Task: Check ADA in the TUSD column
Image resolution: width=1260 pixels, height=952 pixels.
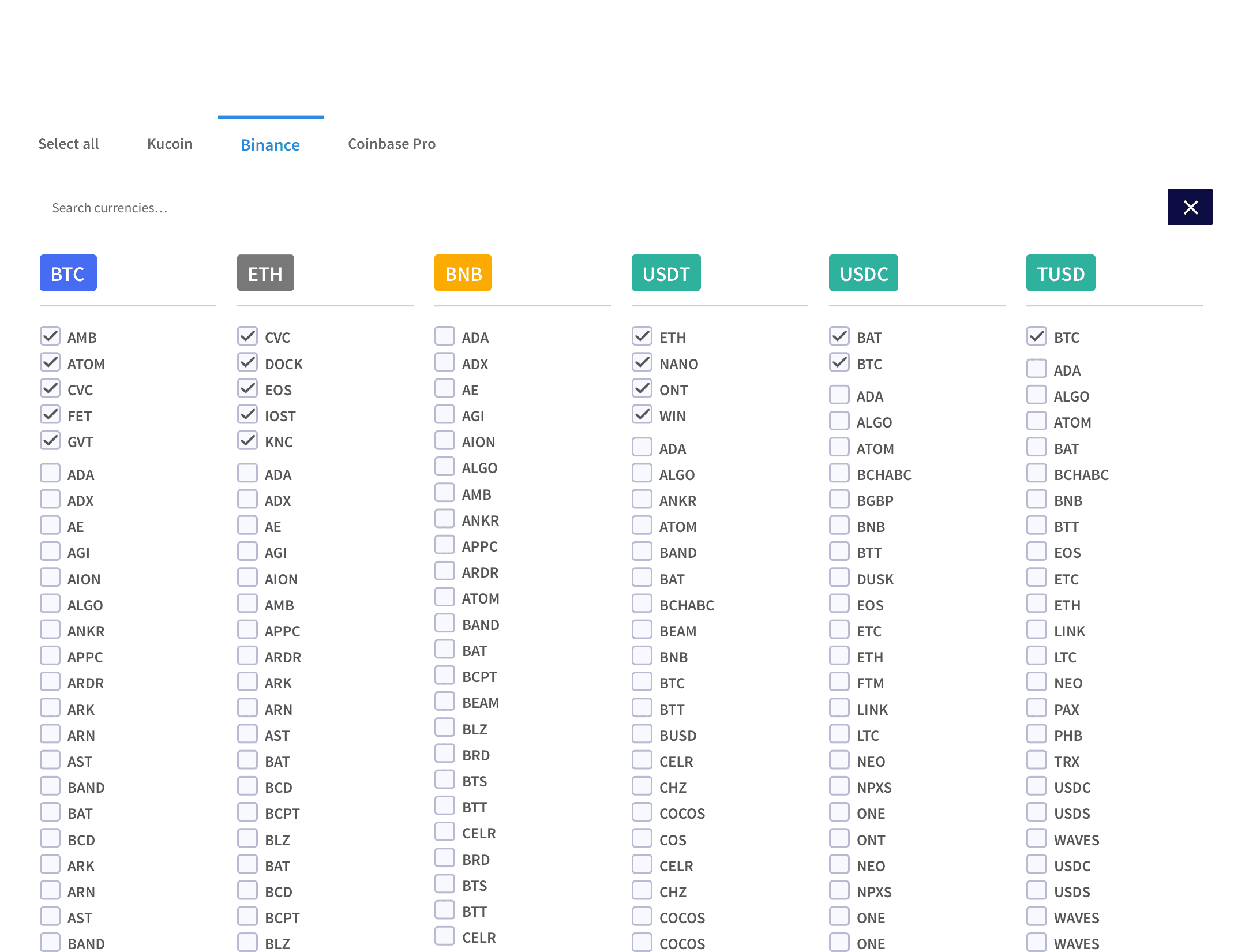Action: pyautogui.click(x=1037, y=369)
